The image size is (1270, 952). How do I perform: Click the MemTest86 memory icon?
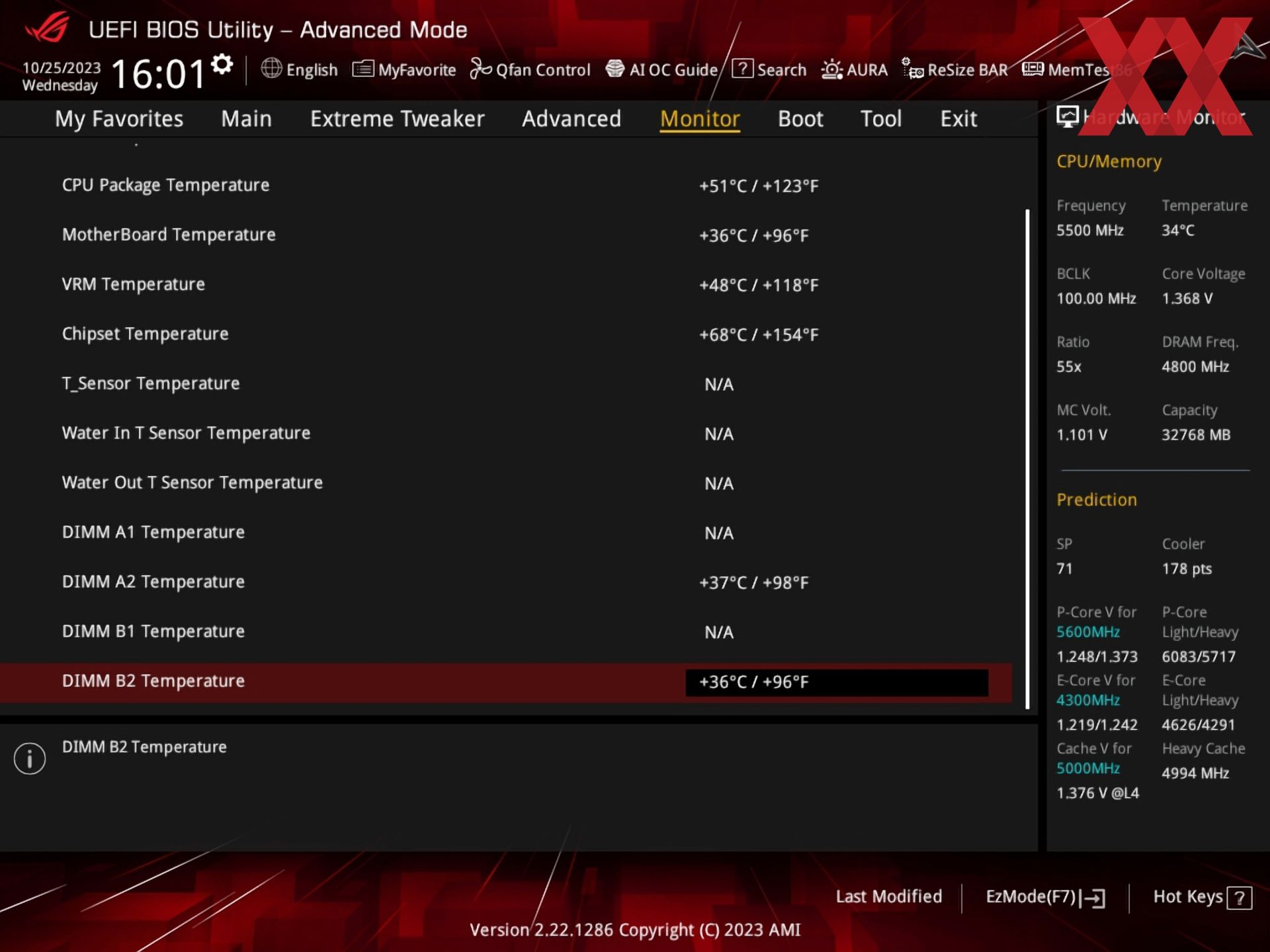click(x=1033, y=69)
